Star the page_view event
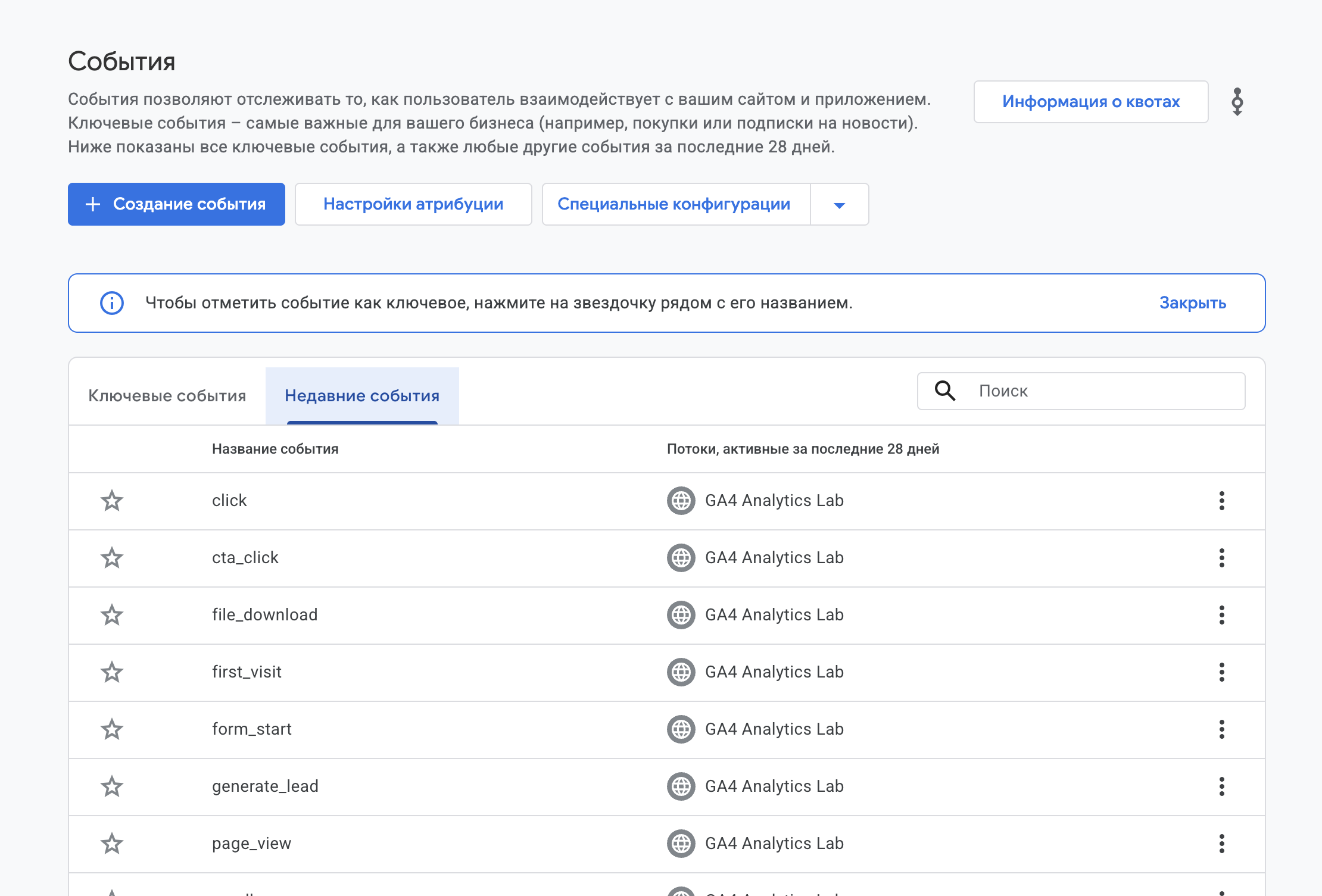 [112, 844]
